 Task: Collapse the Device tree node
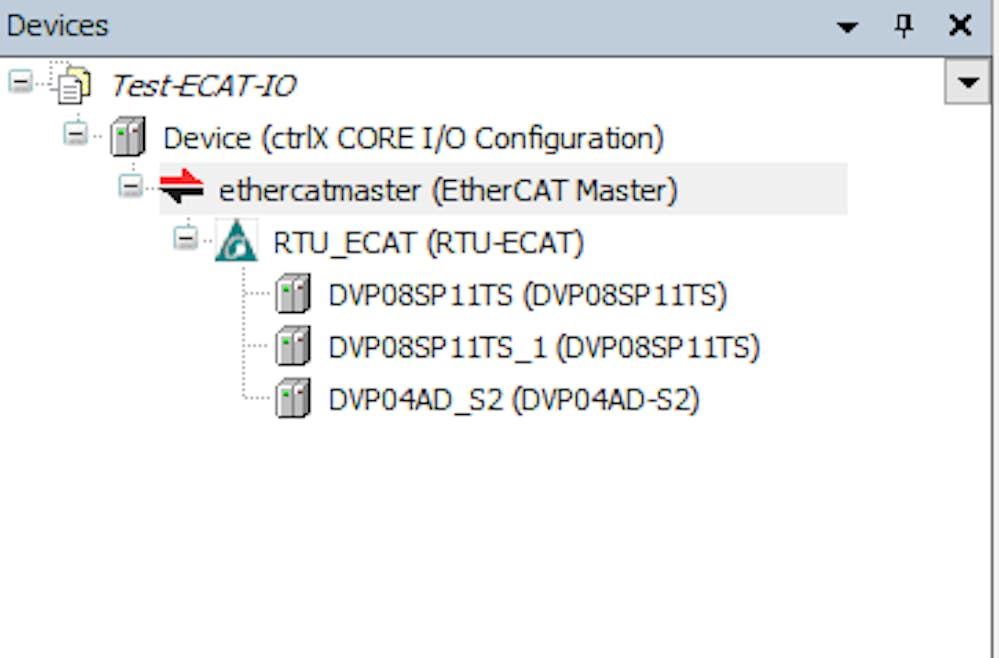tap(75, 133)
